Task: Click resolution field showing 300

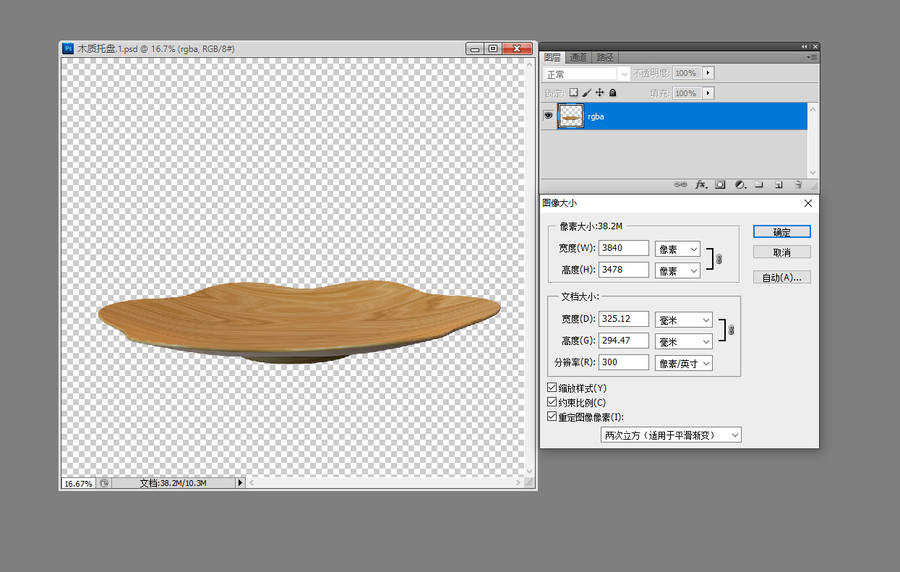Action: click(x=623, y=362)
